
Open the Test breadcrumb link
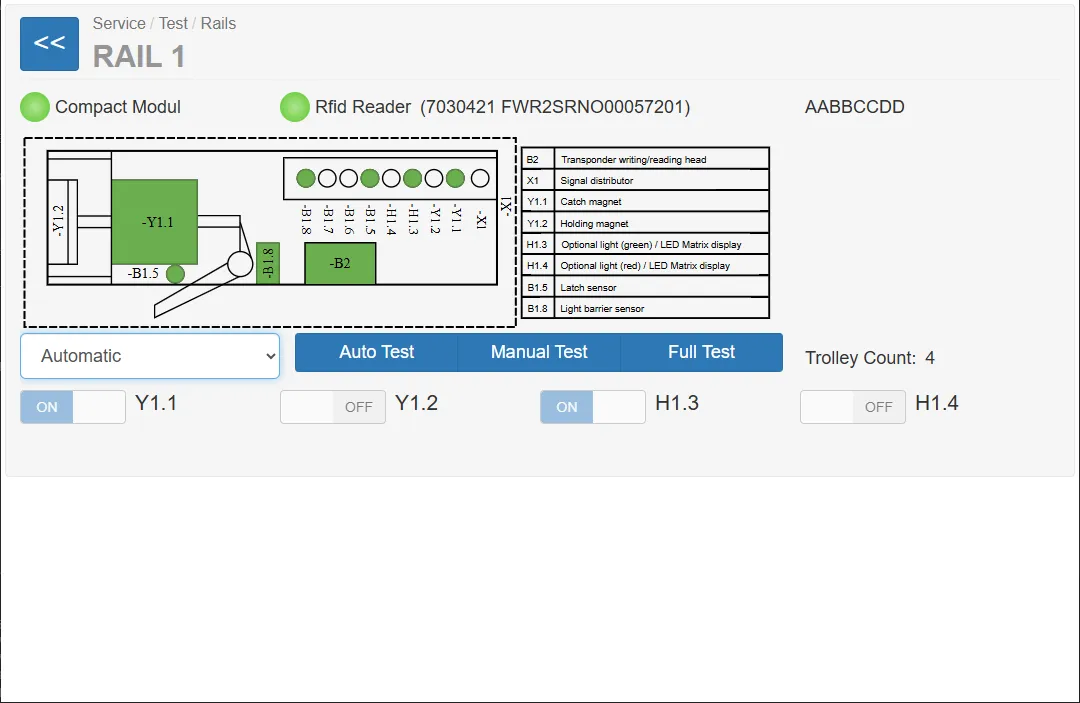[173, 23]
